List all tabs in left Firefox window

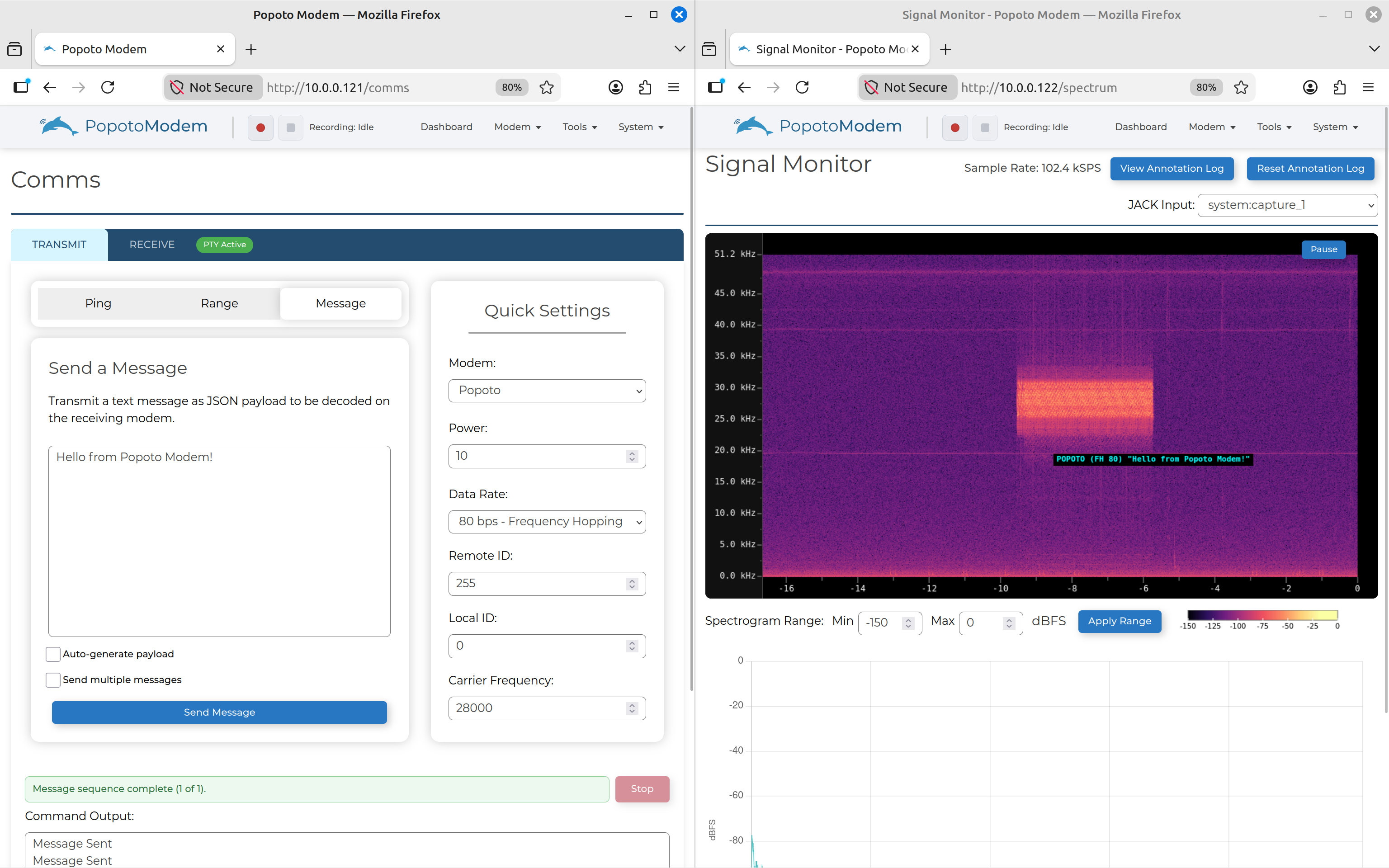coord(680,49)
